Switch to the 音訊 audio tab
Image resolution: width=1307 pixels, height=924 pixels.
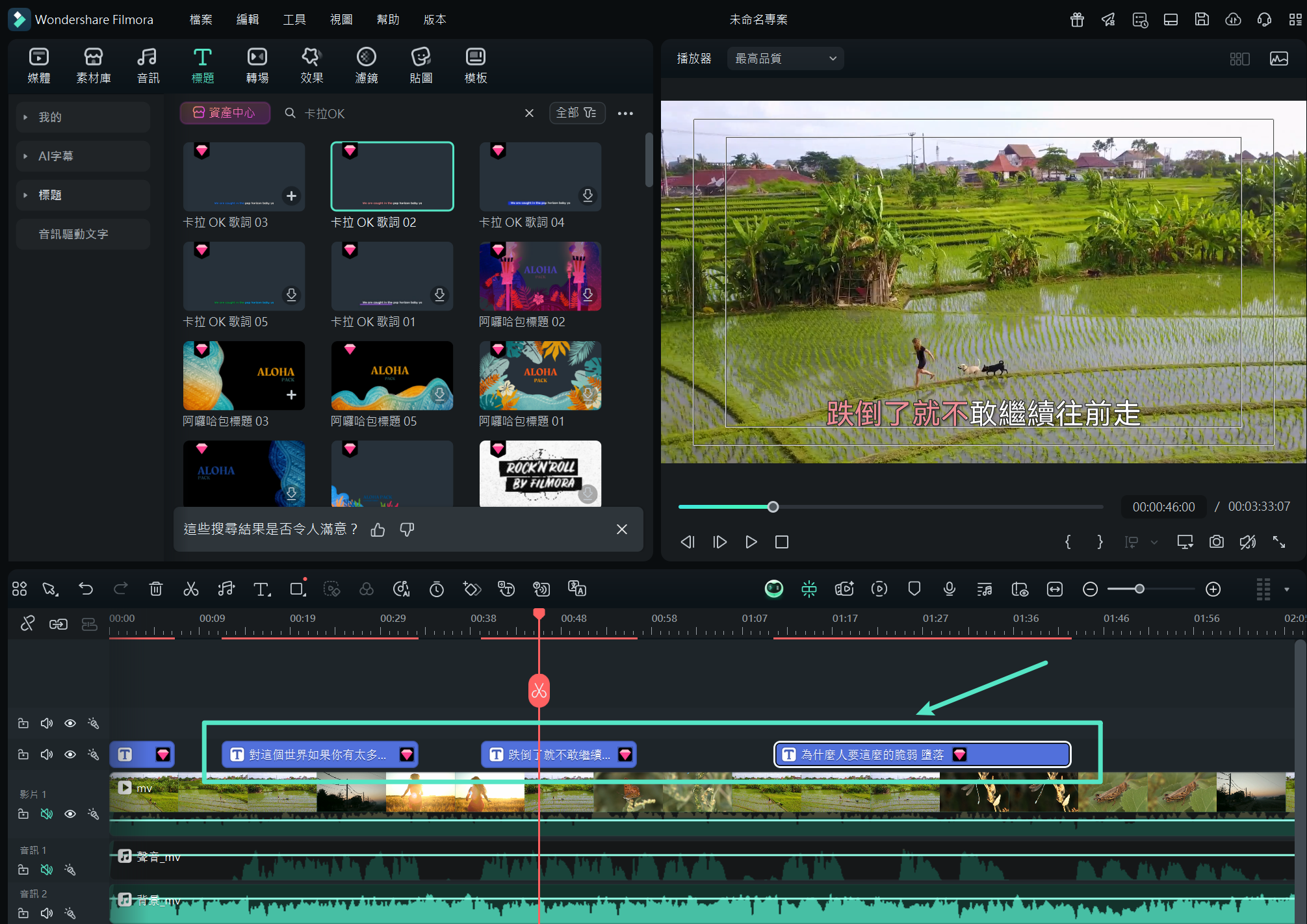tap(148, 66)
